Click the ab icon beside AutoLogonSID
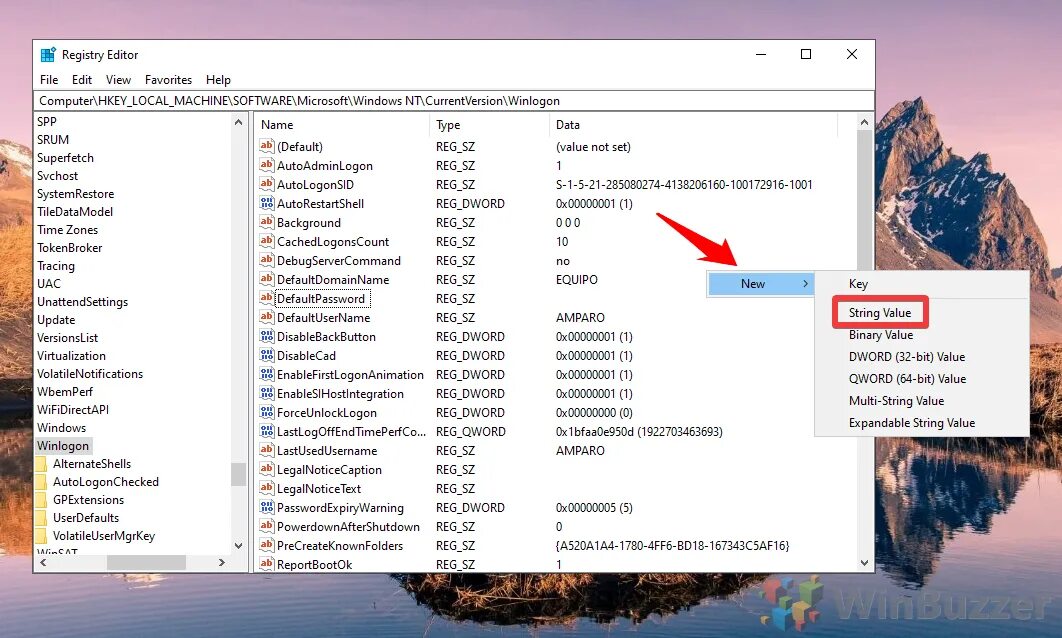1062x638 pixels. [267, 184]
